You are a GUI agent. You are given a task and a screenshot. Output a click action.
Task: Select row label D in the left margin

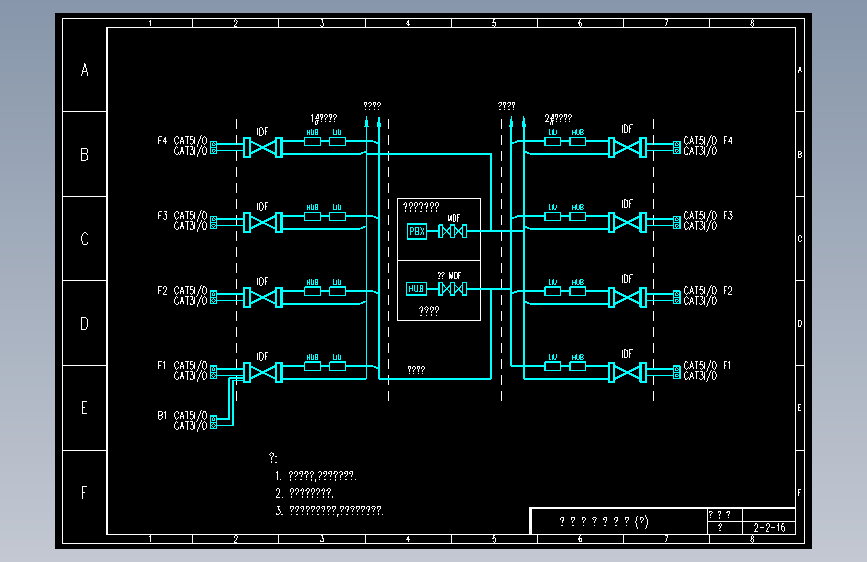click(85, 324)
